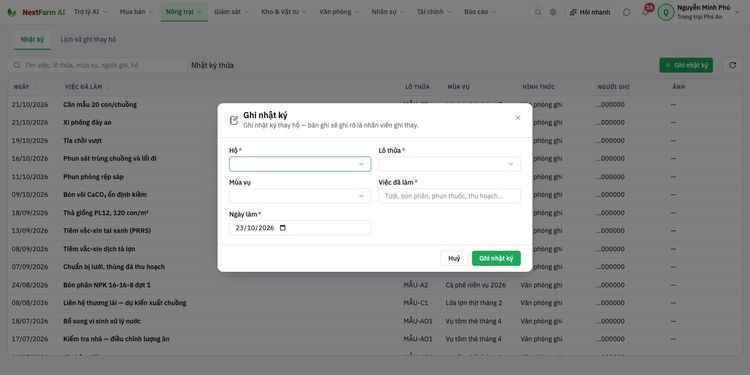Viewport: 750px width, 375px height.
Task: Click the Huỷ button
Action: 454,258
